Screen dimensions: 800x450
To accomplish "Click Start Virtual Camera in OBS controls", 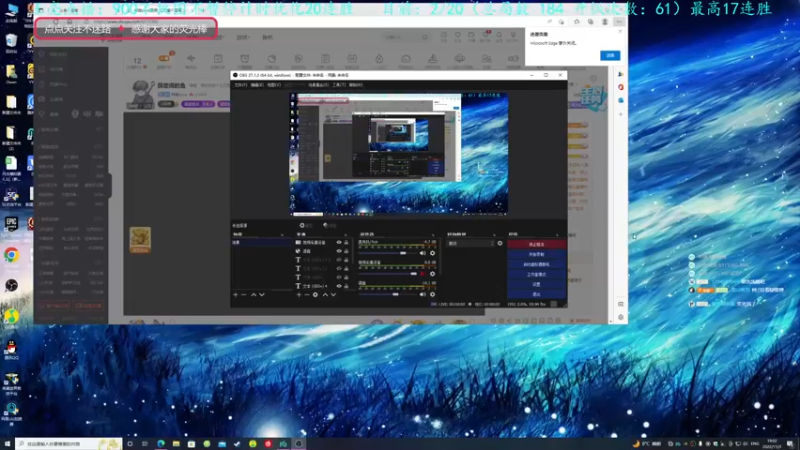I will pos(536,264).
